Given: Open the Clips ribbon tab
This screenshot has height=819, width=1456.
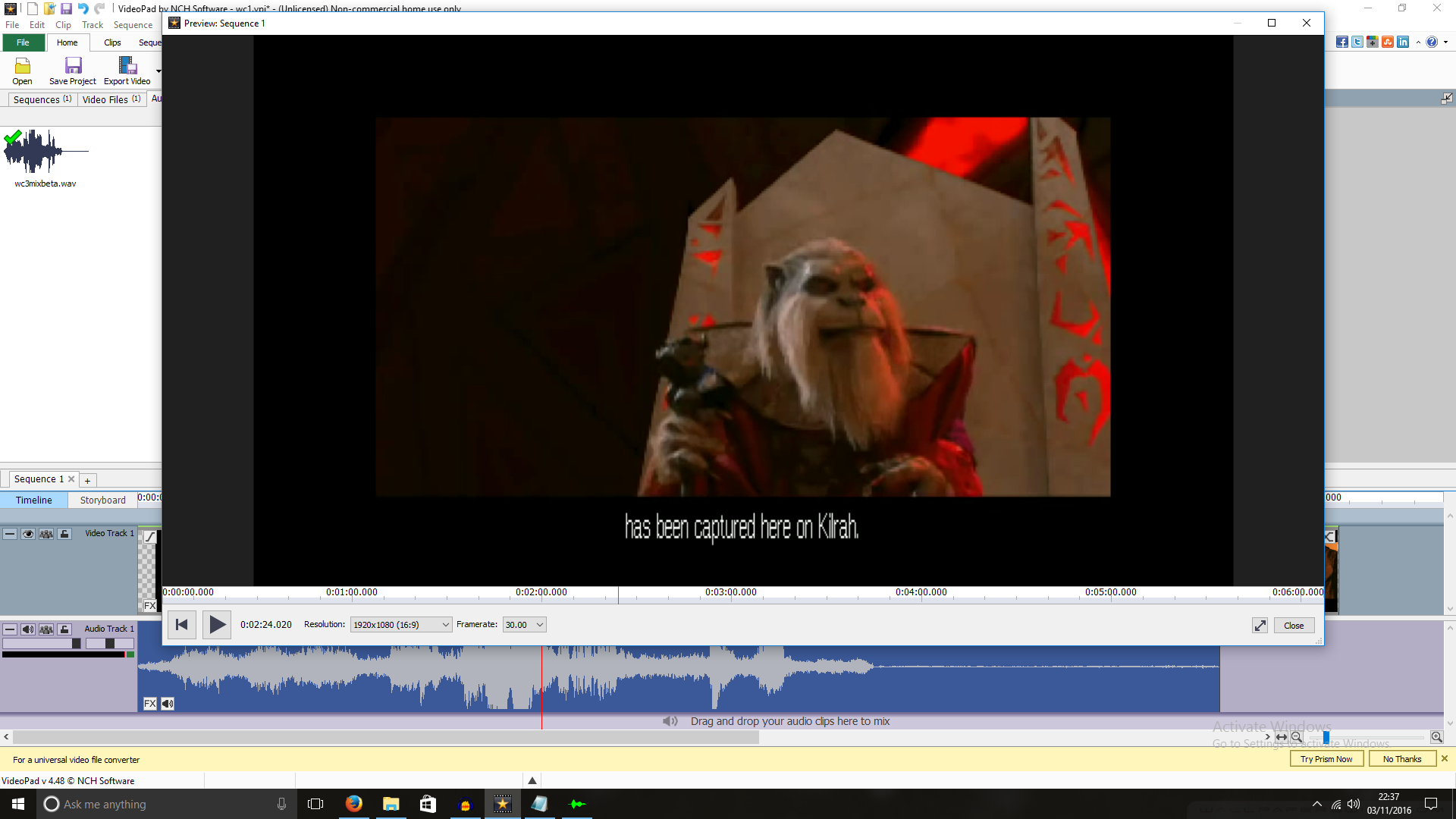Looking at the screenshot, I should (112, 42).
